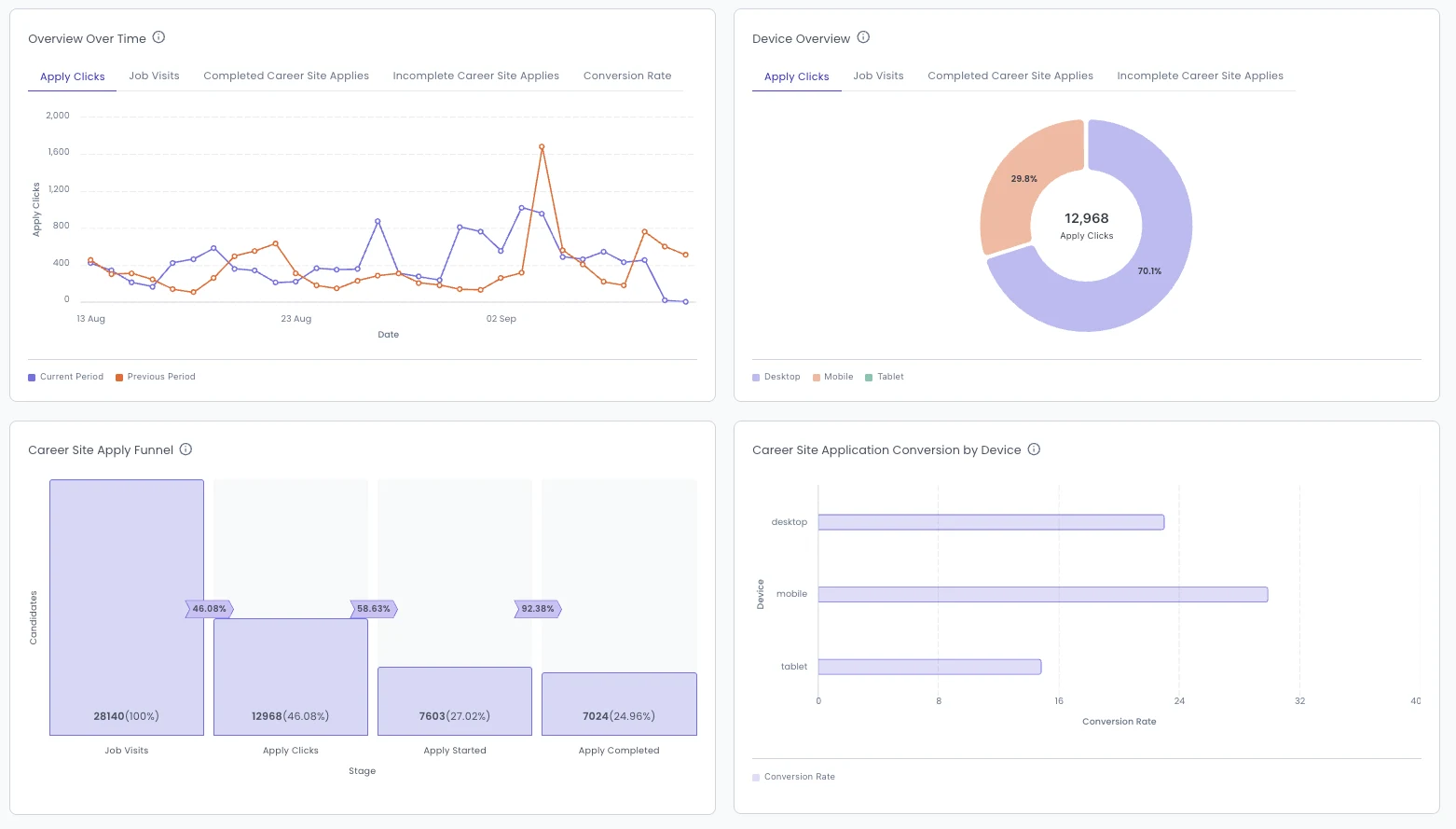This screenshot has width=1456, height=829.
Task: Click the 'Apply Completed' stage label under the funnel
Action: tap(619, 751)
